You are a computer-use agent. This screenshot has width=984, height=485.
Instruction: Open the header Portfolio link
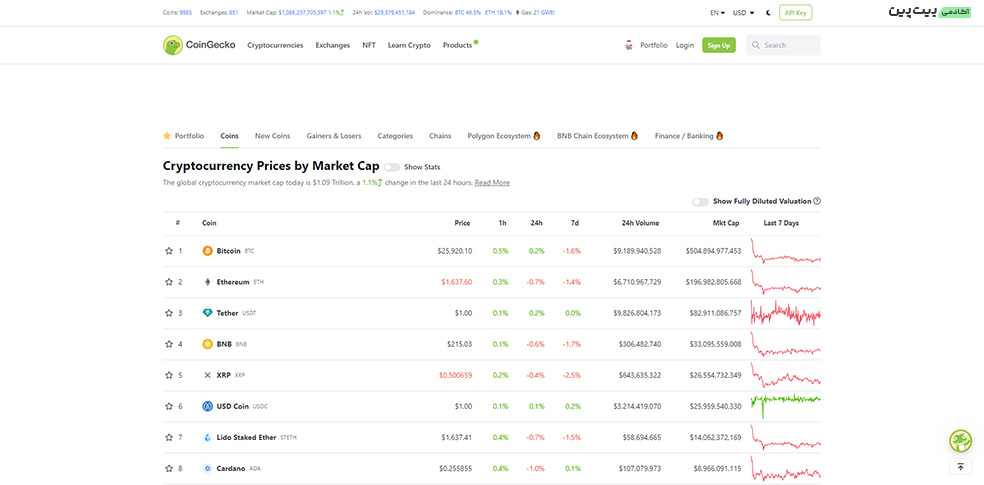tap(654, 45)
